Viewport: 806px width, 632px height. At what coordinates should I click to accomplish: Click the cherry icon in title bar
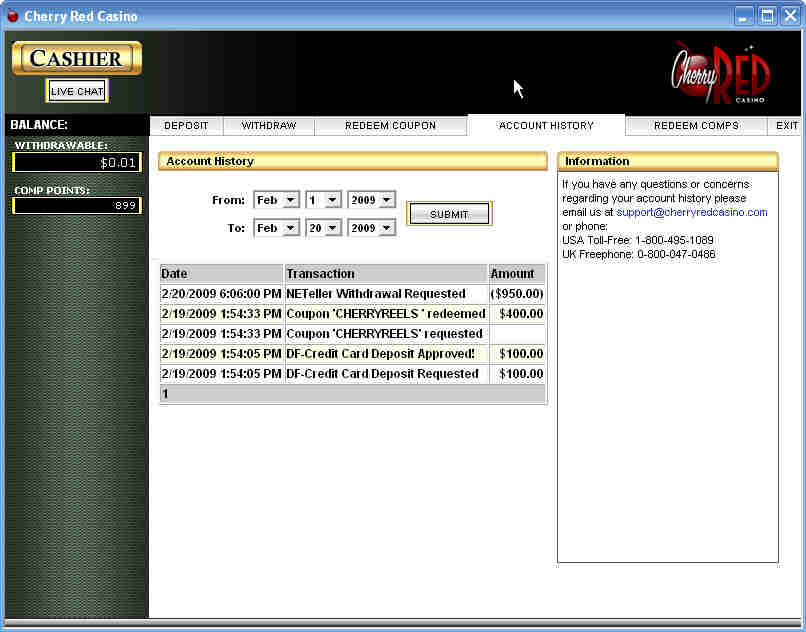click(x=13, y=16)
